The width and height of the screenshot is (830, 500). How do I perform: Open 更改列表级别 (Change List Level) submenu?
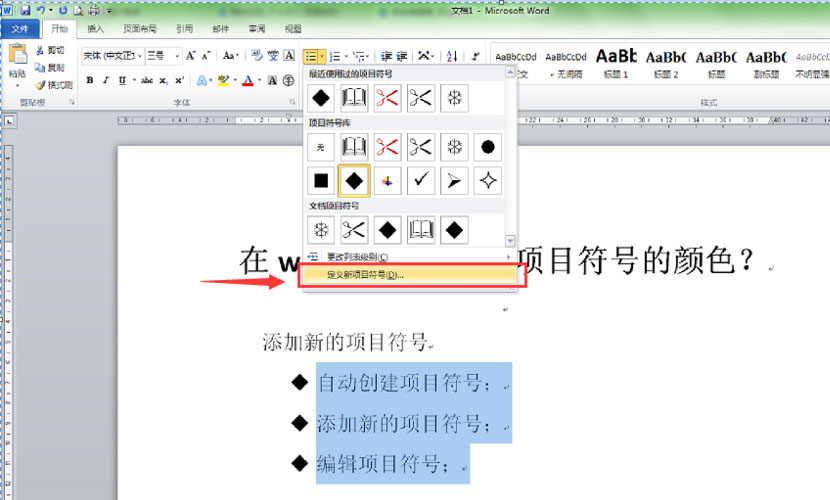click(410, 257)
